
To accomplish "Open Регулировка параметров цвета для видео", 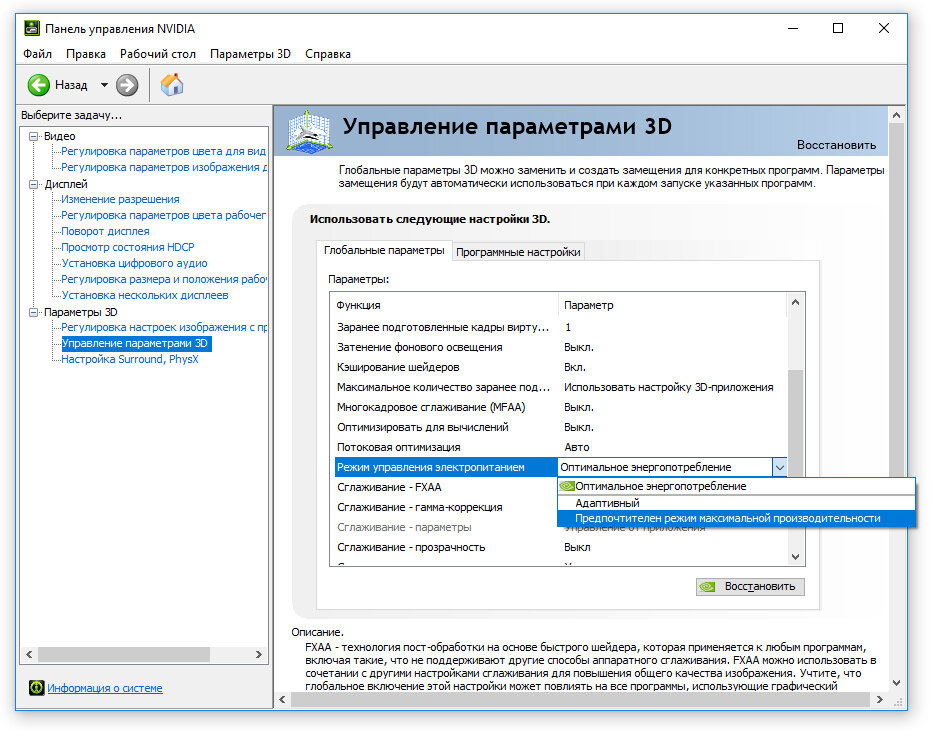I will point(164,152).
